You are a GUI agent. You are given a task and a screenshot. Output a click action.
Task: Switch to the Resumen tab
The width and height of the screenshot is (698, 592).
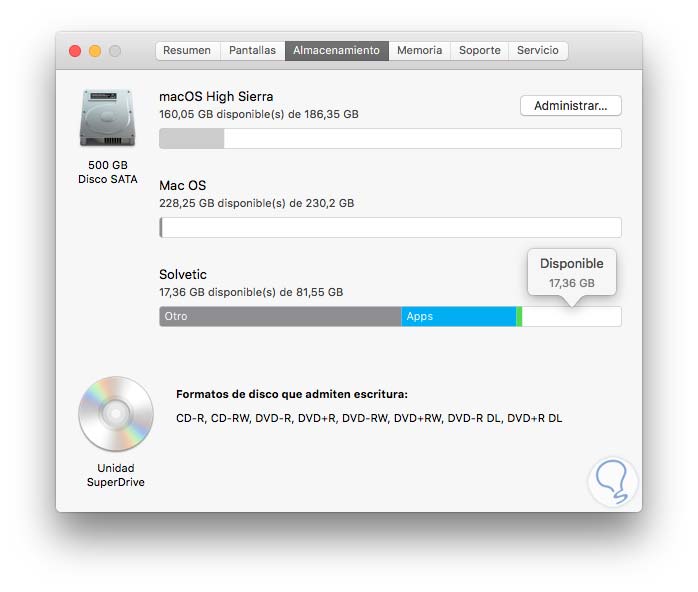187,50
